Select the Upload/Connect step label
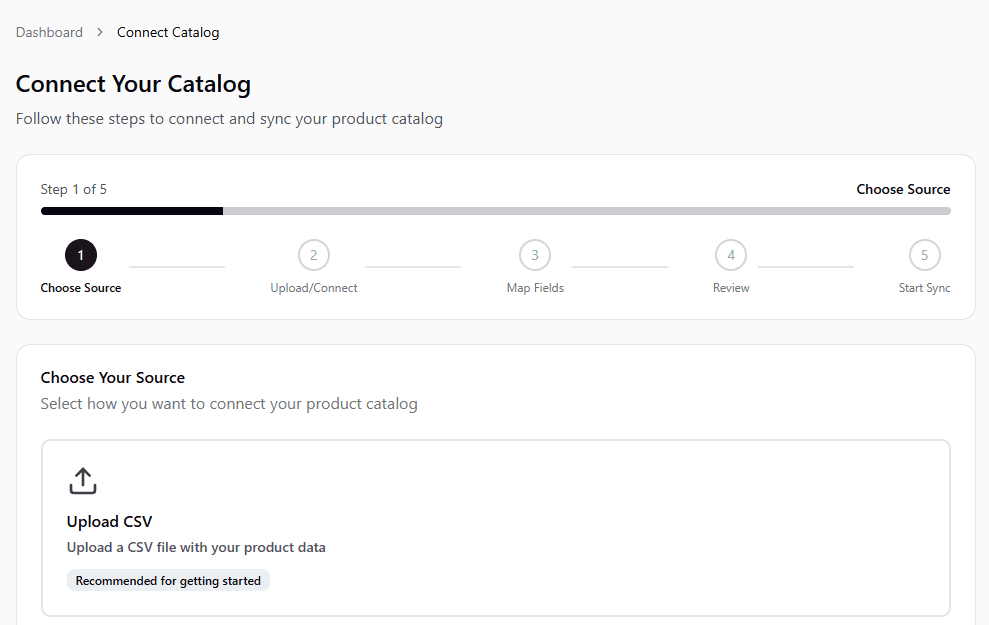The image size is (989, 625). tap(313, 288)
